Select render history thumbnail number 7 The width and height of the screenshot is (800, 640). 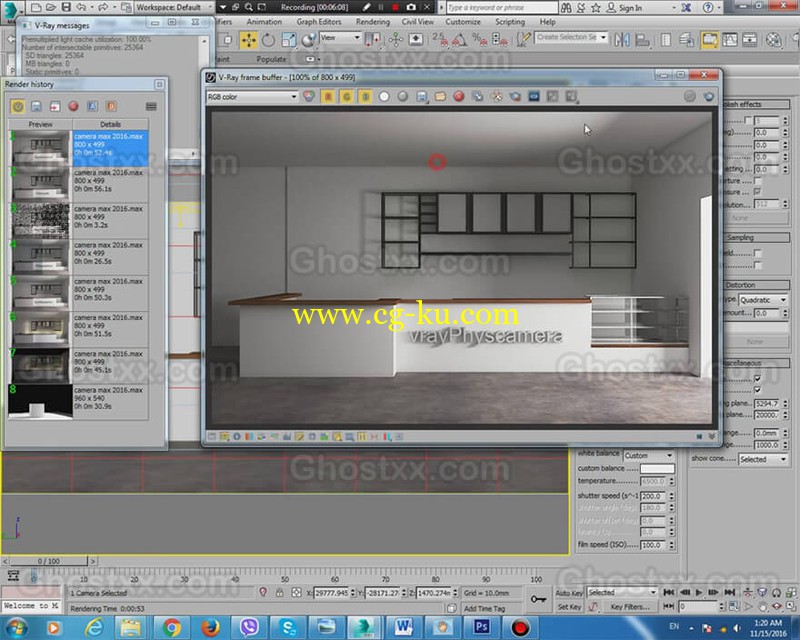[40, 366]
